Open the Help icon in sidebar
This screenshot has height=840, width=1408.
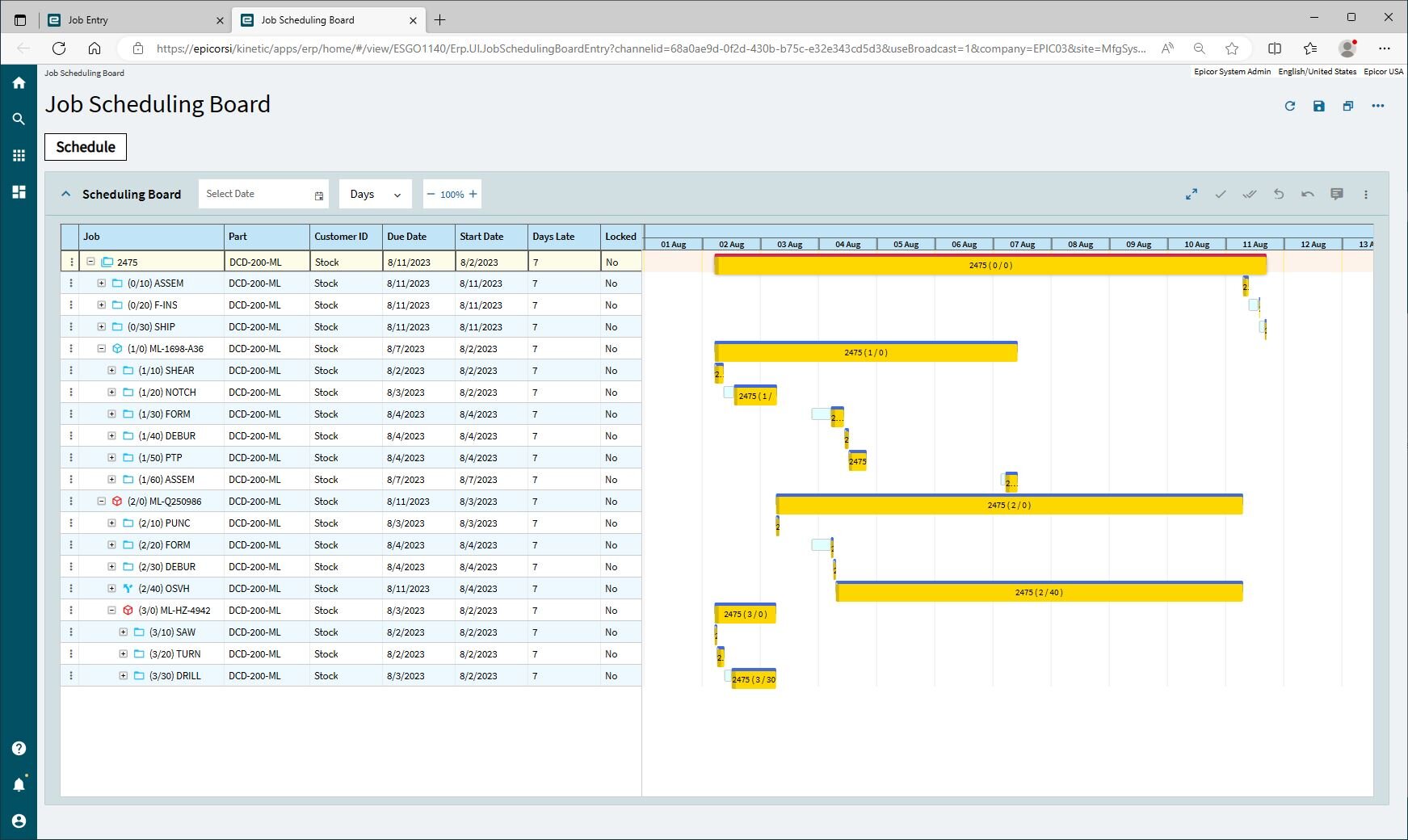tap(19, 748)
